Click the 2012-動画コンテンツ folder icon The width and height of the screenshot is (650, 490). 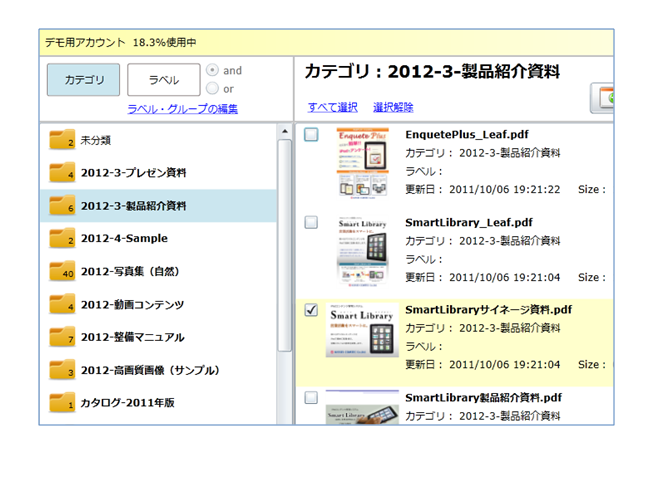62,304
